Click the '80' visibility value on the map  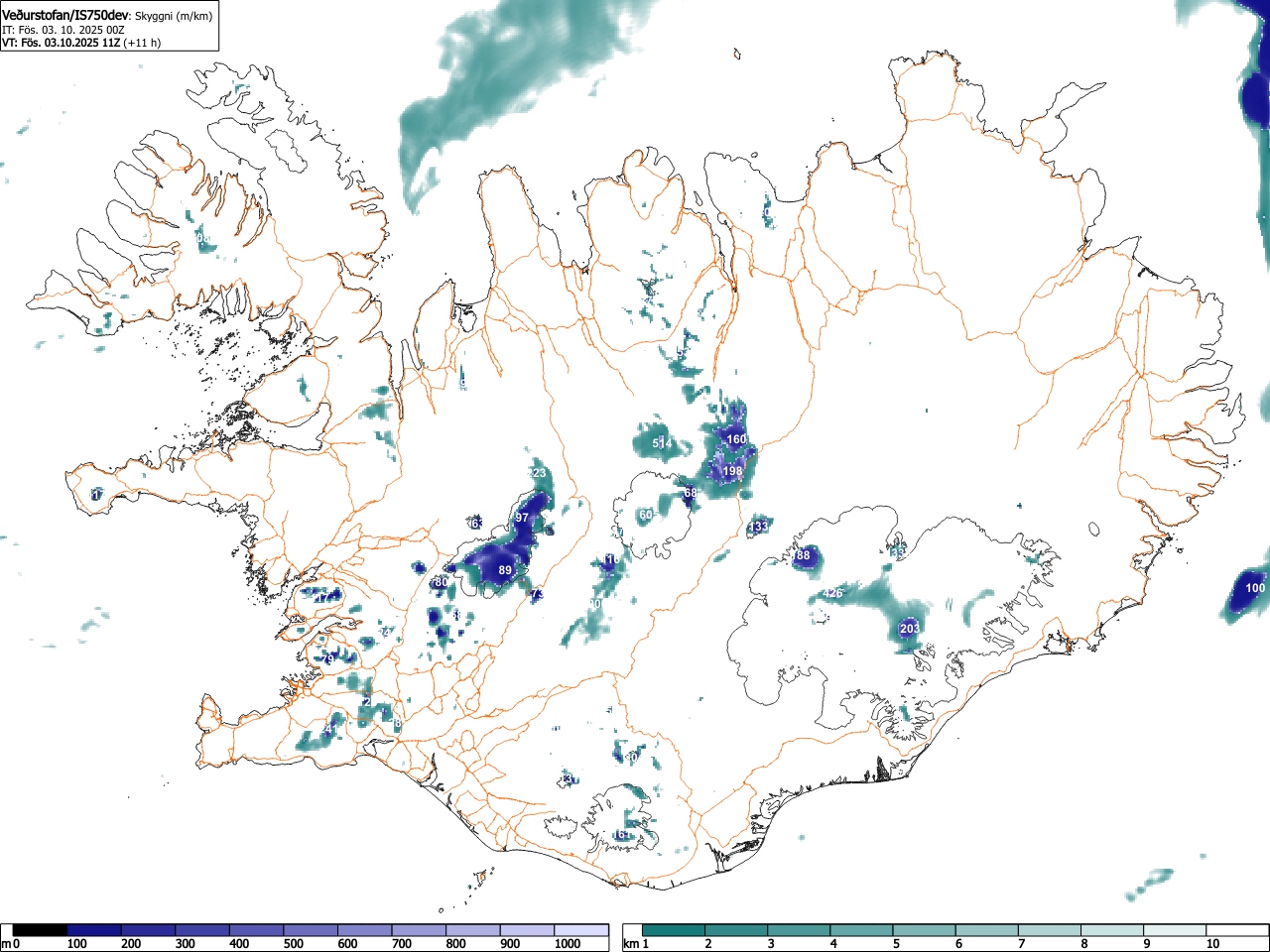[x=442, y=582]
